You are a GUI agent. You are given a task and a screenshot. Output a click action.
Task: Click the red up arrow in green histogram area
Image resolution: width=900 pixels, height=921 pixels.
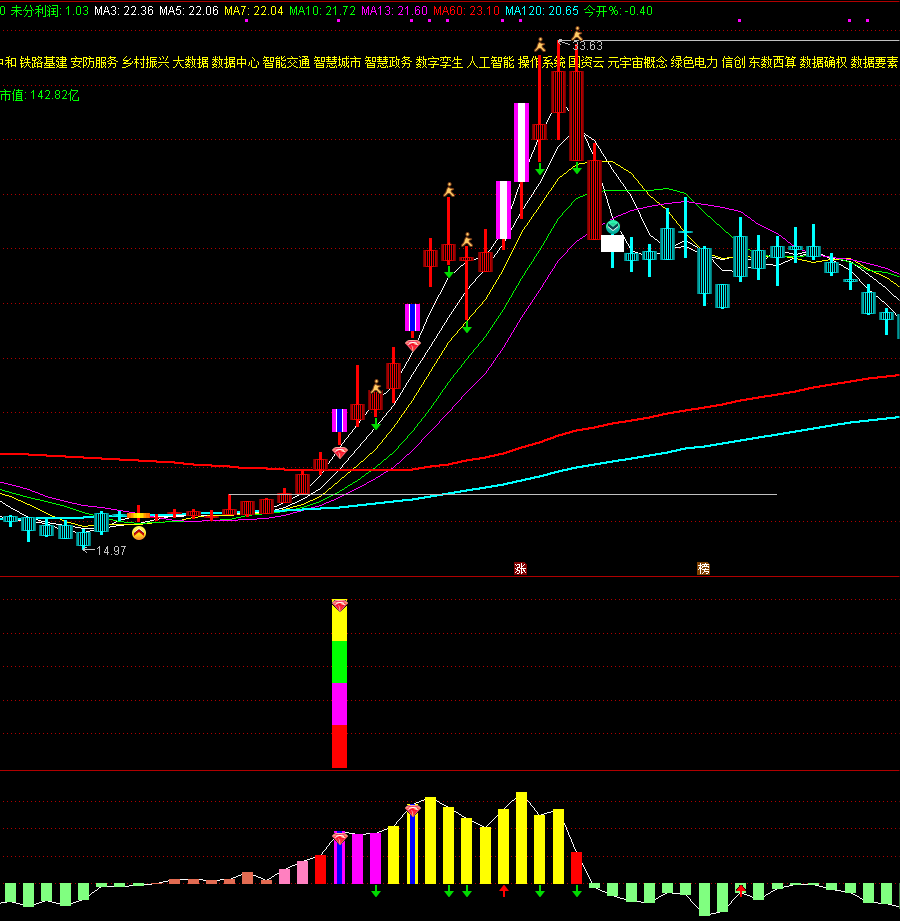coord(741,888)
